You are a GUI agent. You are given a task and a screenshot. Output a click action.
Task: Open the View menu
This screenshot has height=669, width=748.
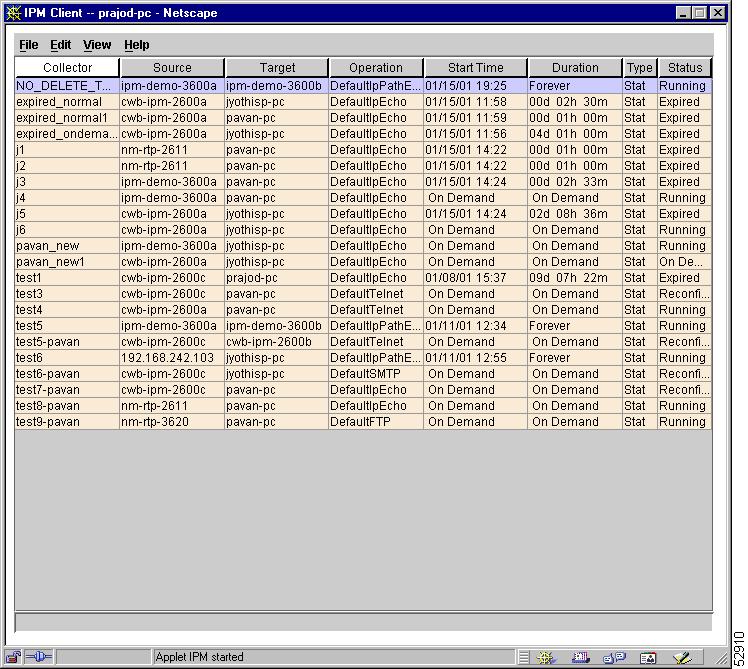coord(97,45)
